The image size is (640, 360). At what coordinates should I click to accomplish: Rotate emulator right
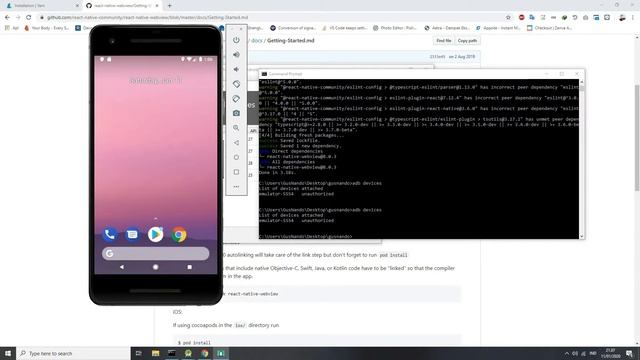(236, 99)
